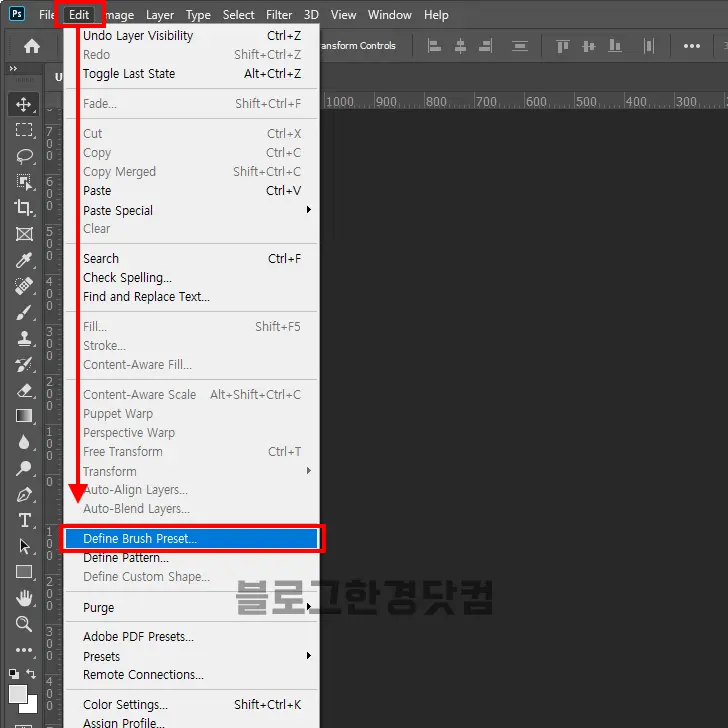This screenshot has height=728, width=728.
Task: Select the Brush tool
Action: tap(24, 312)
